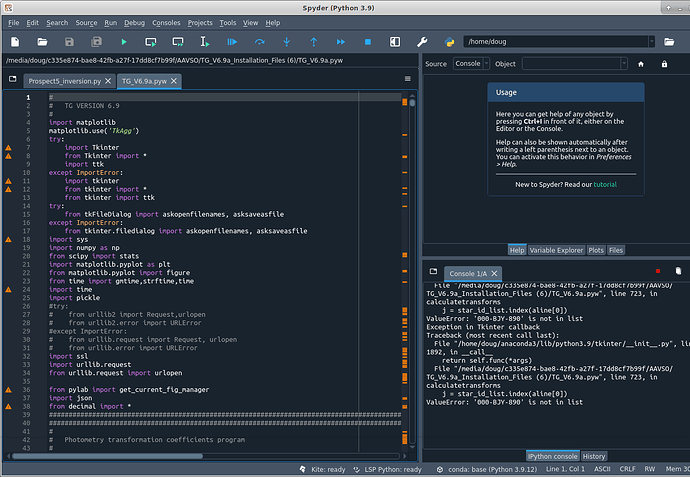The image size is (690, 477).
Task: Expand the working directory dropdown
Action: click(x=651, y=42)
